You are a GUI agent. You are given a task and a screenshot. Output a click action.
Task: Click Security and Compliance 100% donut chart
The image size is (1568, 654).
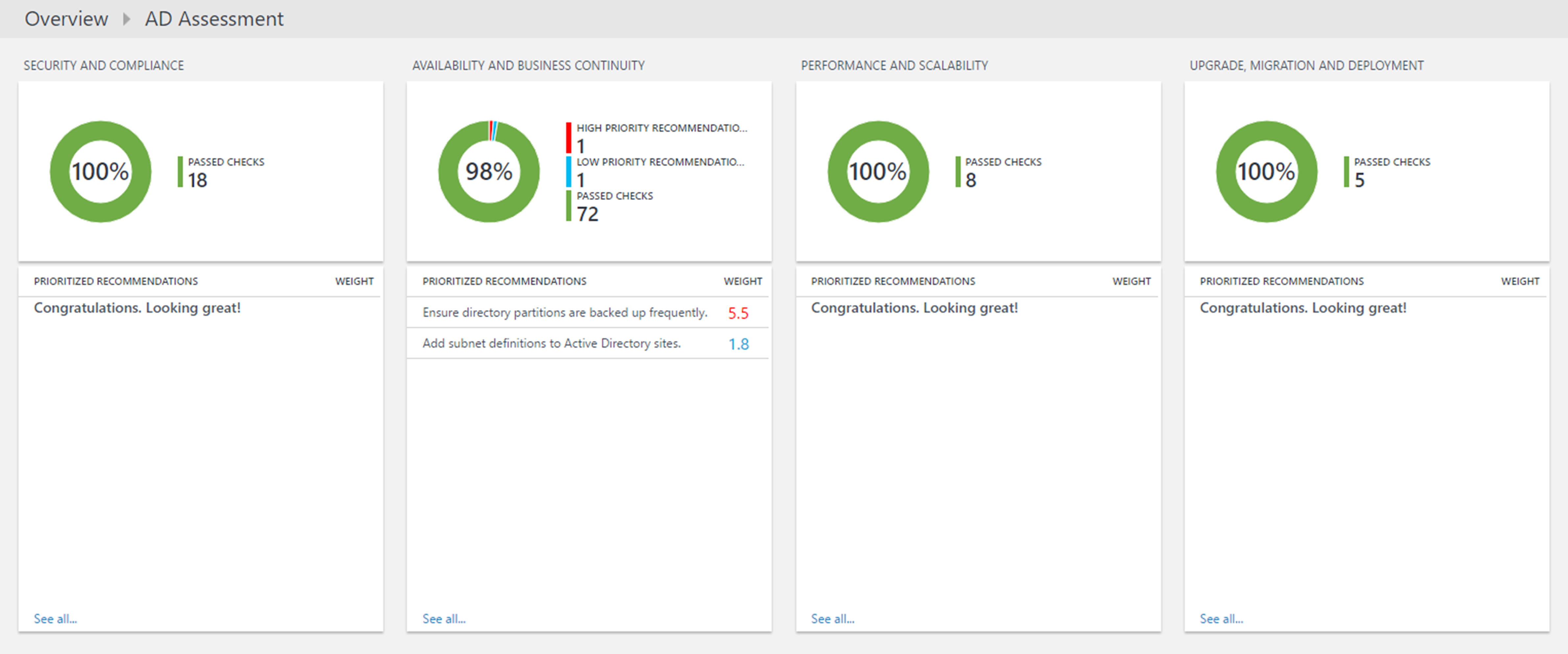point(100,172)
